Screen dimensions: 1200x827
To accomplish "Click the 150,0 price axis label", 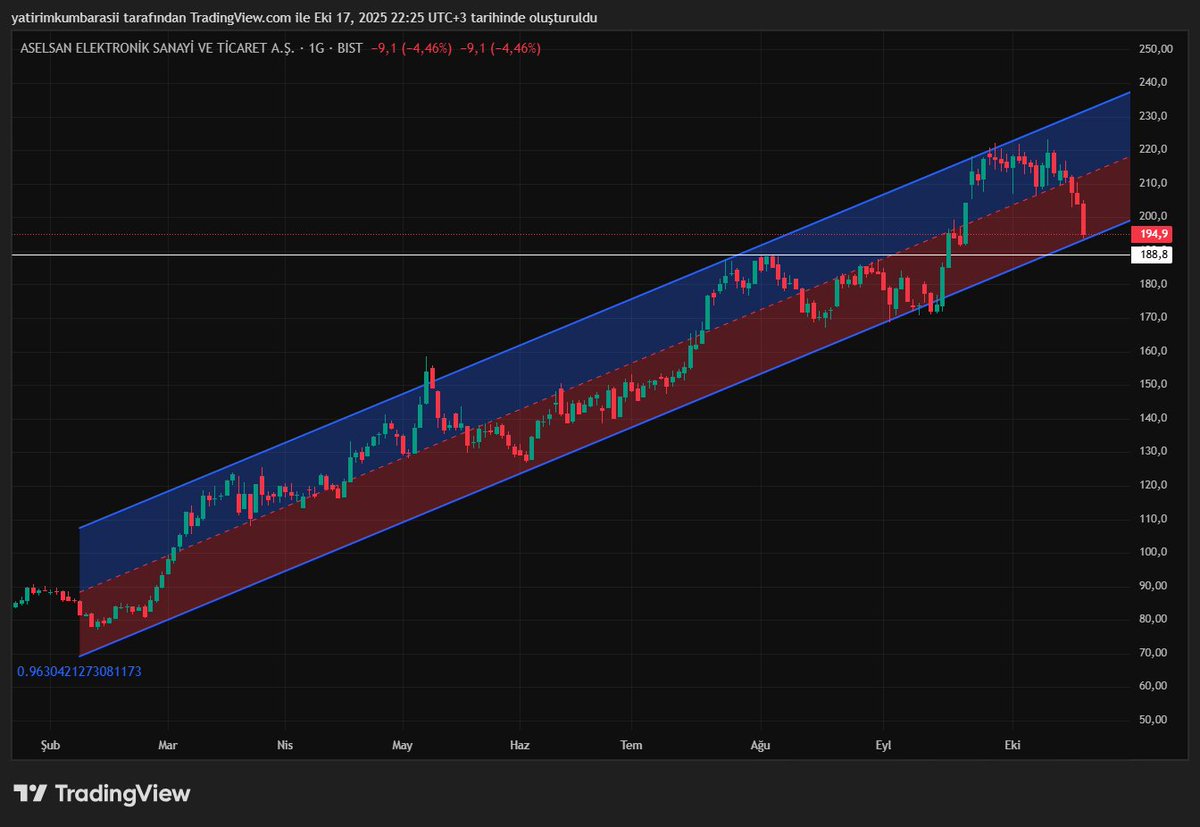I will (1152, 384).
